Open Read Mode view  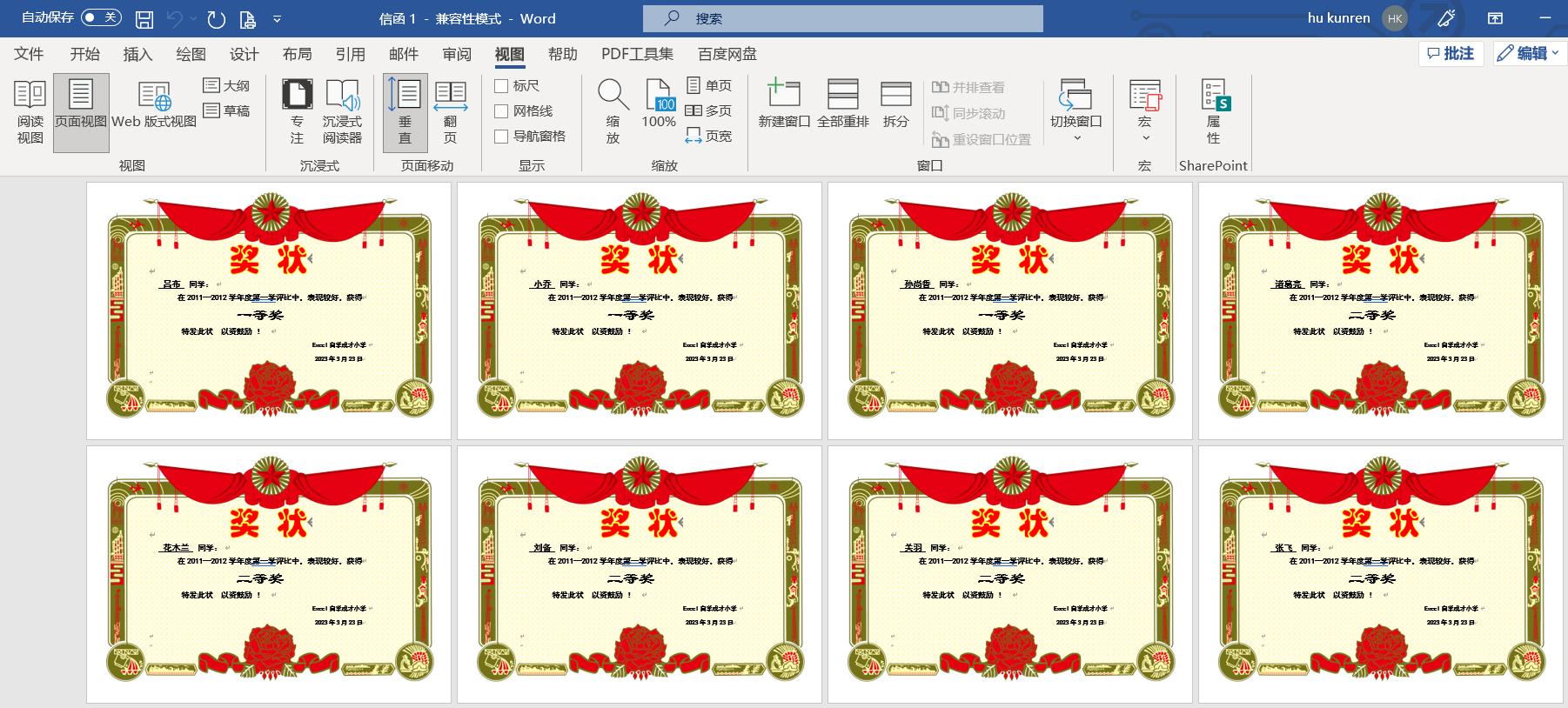[x=30, y=112]
